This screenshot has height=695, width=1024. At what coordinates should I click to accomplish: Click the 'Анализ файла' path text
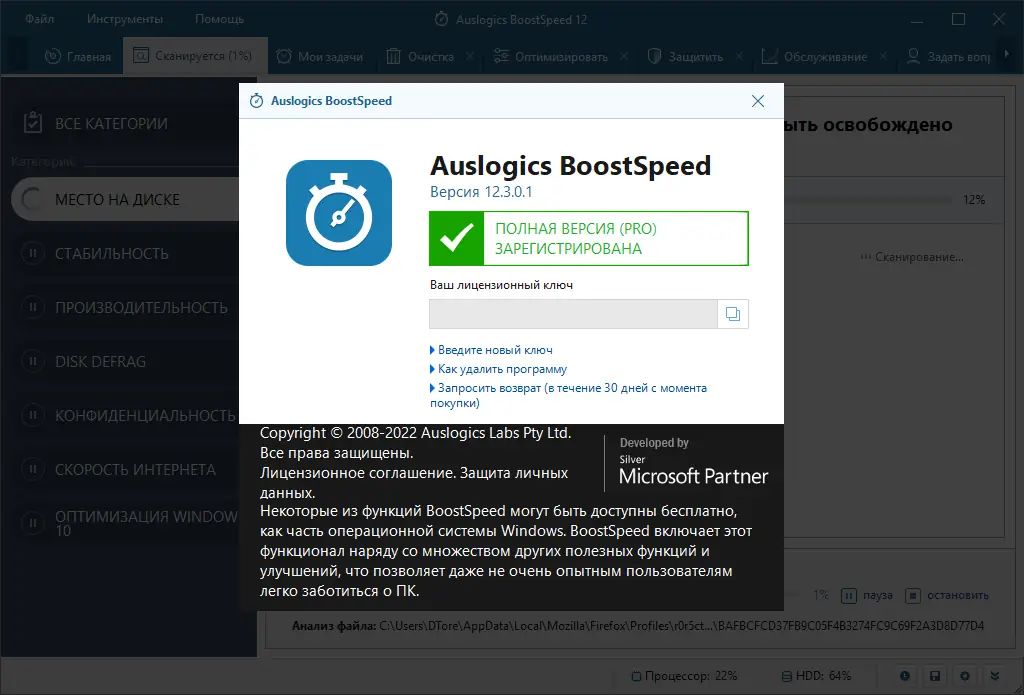pos(637,626)
